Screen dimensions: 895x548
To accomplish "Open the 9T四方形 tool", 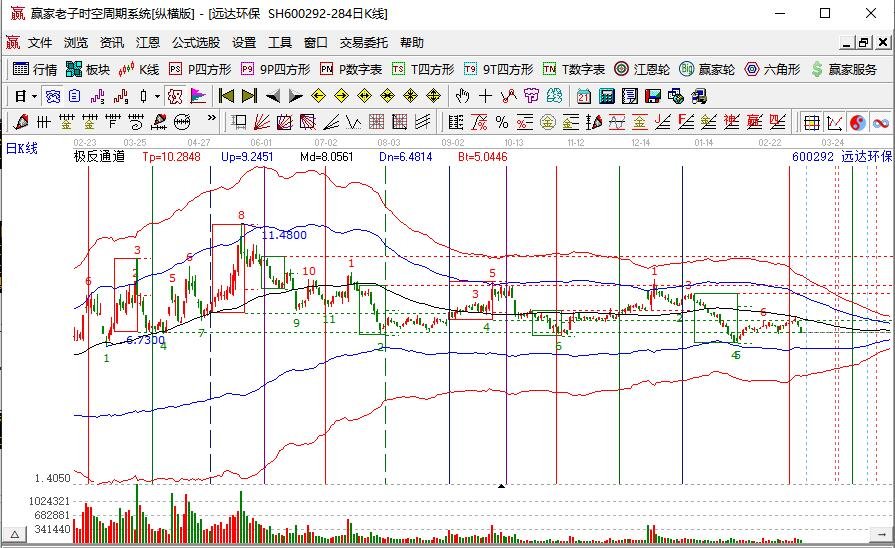I will point(498,70).
